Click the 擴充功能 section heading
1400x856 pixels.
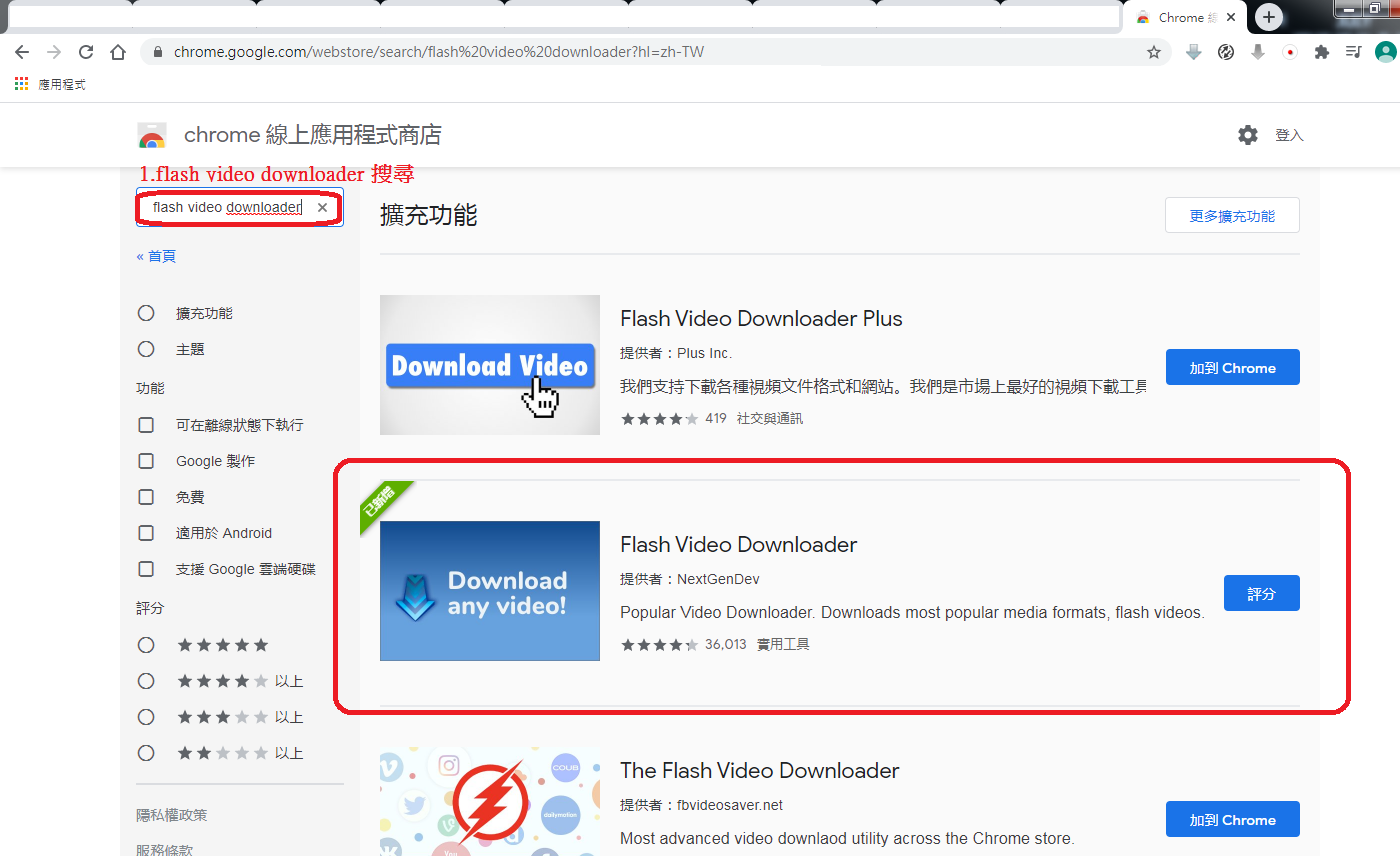click(x=429, y=214)
